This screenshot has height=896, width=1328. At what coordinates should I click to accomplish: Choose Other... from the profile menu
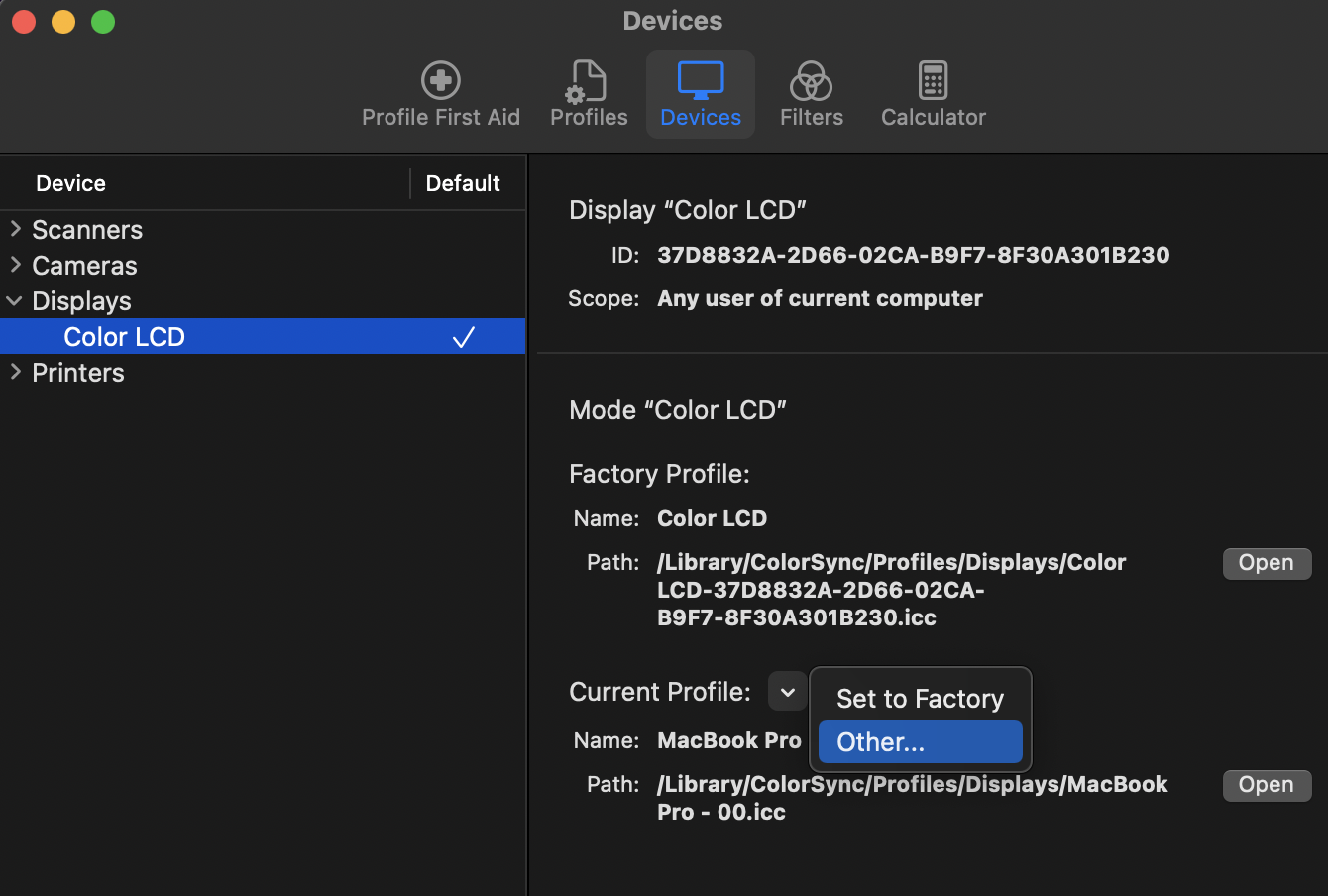[920, 742]
